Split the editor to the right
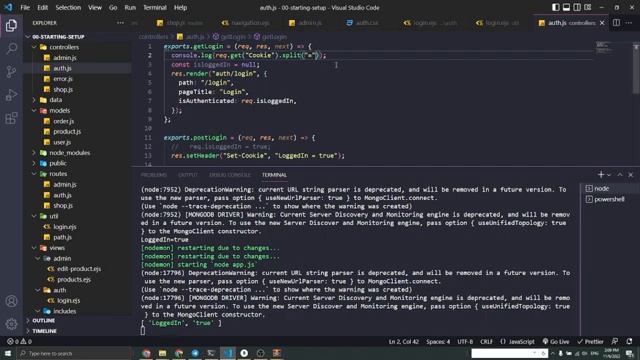Screen dimensions: 640x360 tap(616, 23)
